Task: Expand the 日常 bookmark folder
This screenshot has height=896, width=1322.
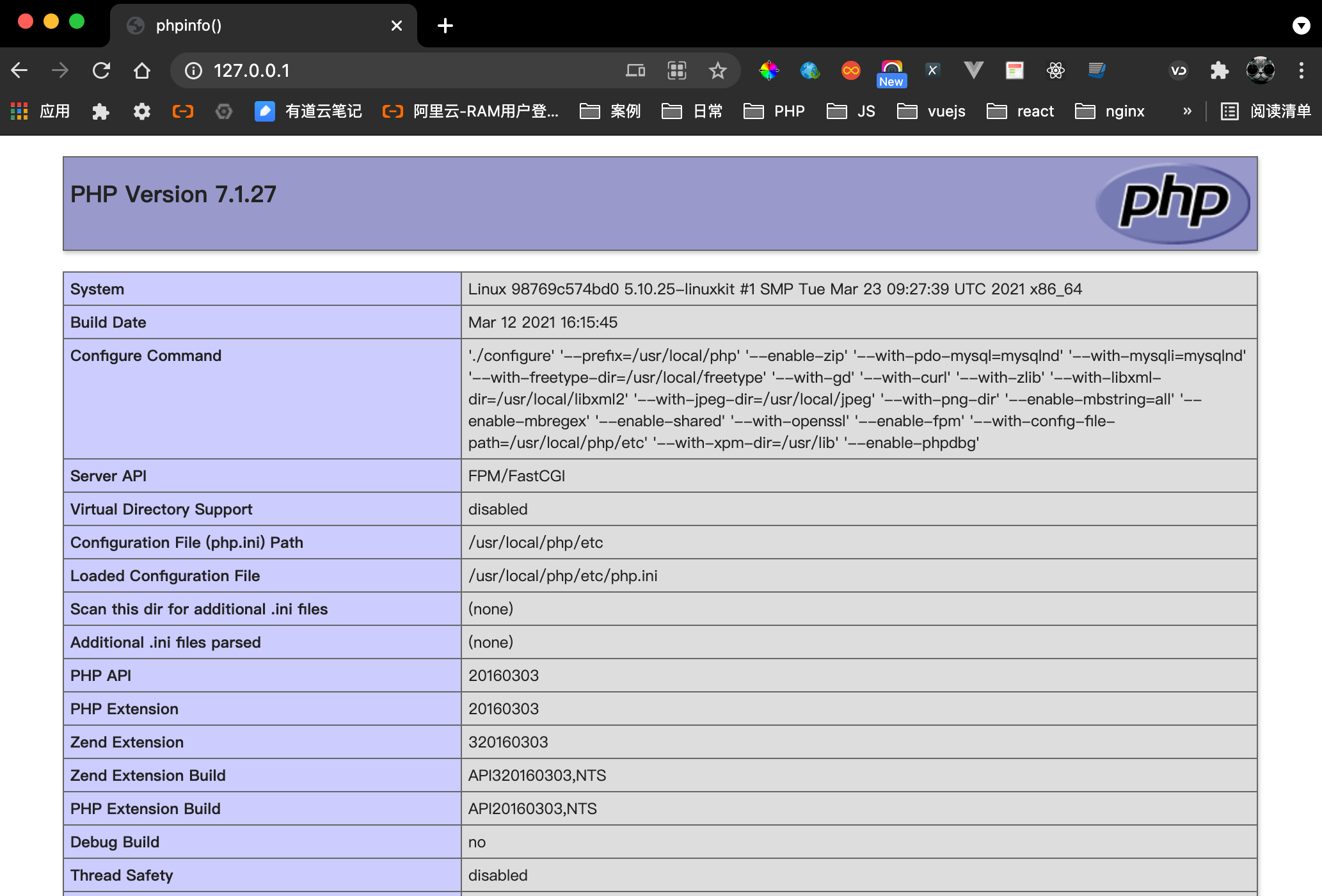Action: pyautogui.click(x=692, y=111)
